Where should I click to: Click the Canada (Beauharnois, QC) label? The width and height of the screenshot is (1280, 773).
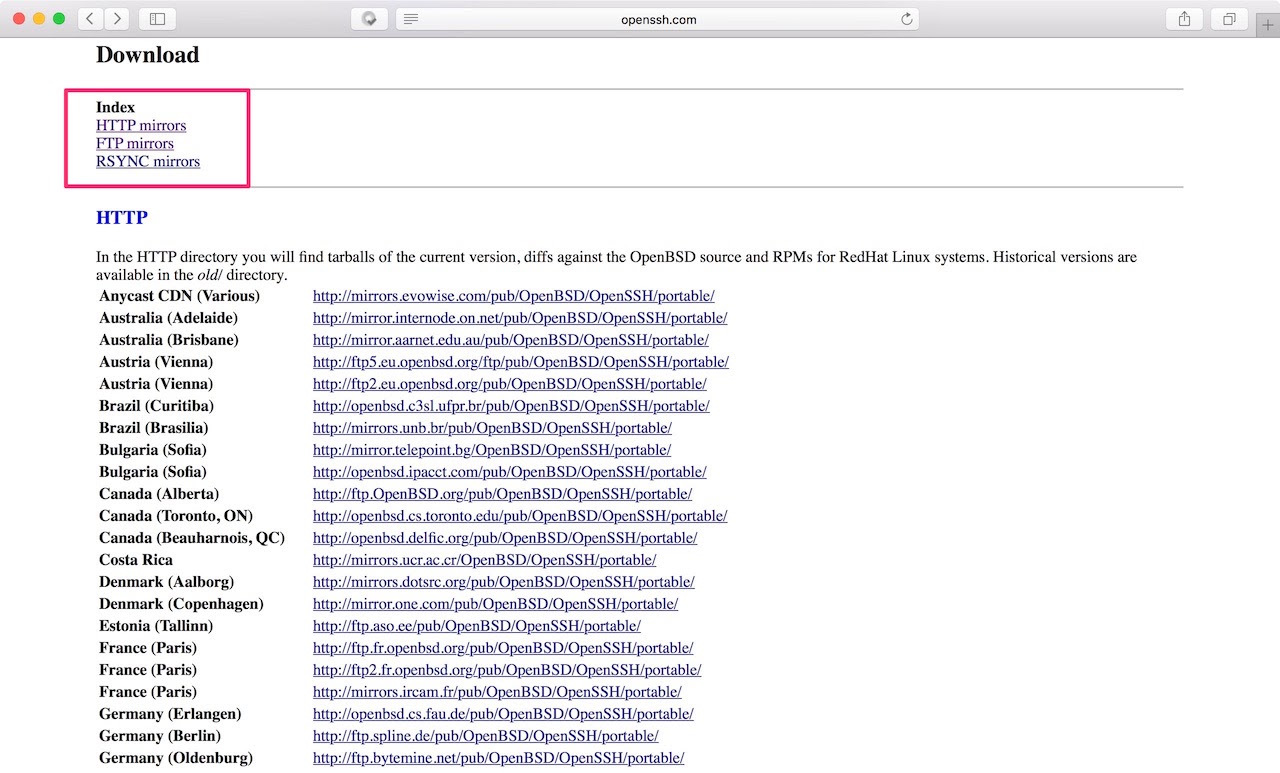click(x=192, y=538)
